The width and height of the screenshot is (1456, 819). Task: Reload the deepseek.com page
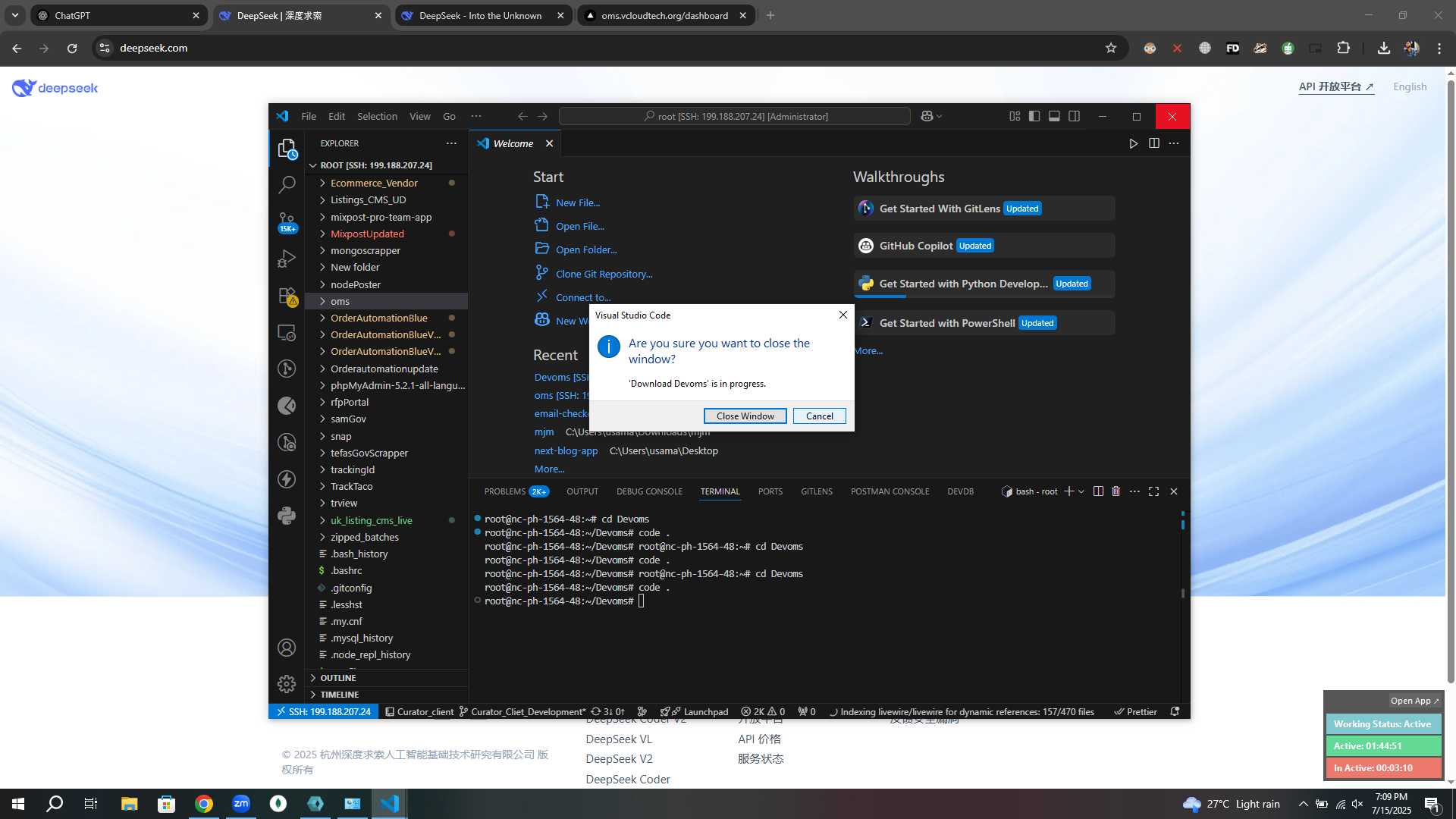(x=72, y=48)
